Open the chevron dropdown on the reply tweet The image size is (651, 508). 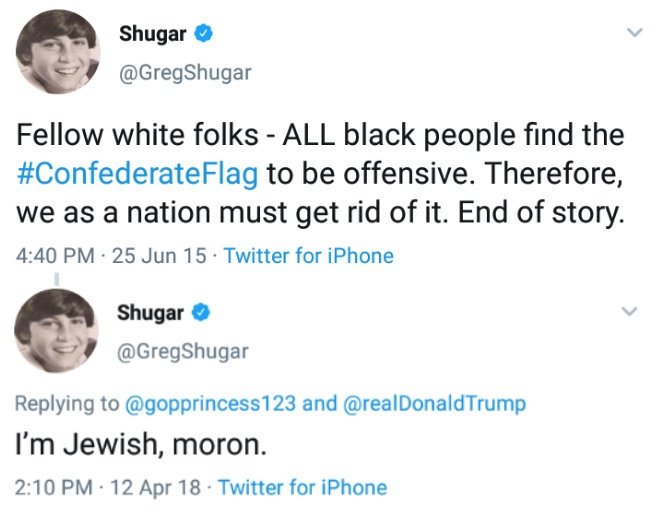631,312
